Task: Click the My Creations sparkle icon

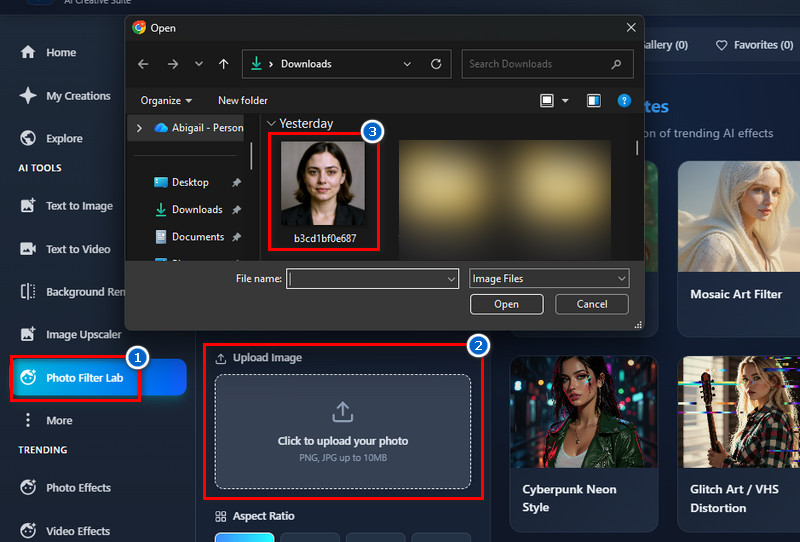Action: (x=28, y=95)
